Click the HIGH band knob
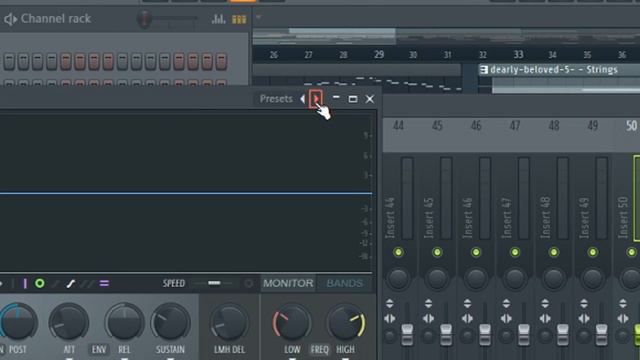This screenshot has height=360, width=640. (345, 322)
